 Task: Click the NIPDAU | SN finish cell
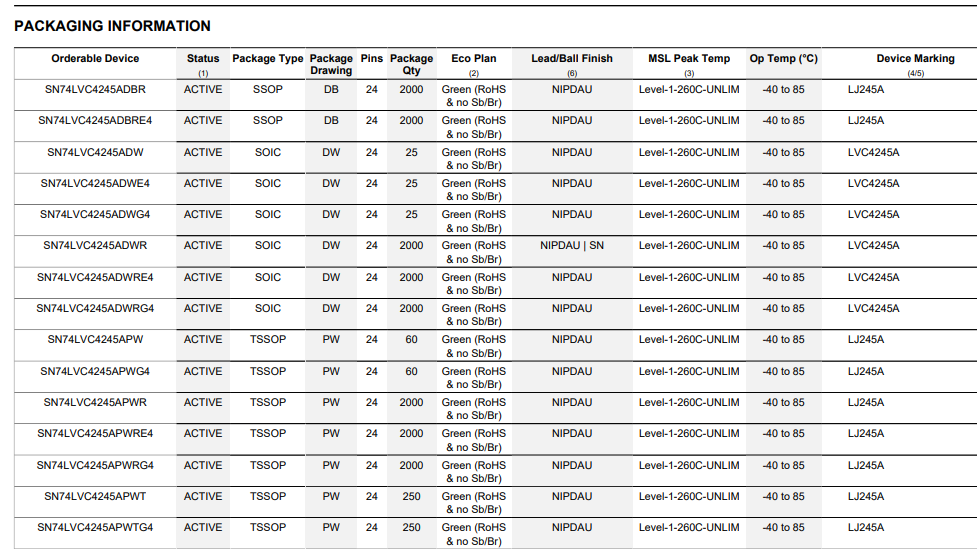(x=571, y=246)
